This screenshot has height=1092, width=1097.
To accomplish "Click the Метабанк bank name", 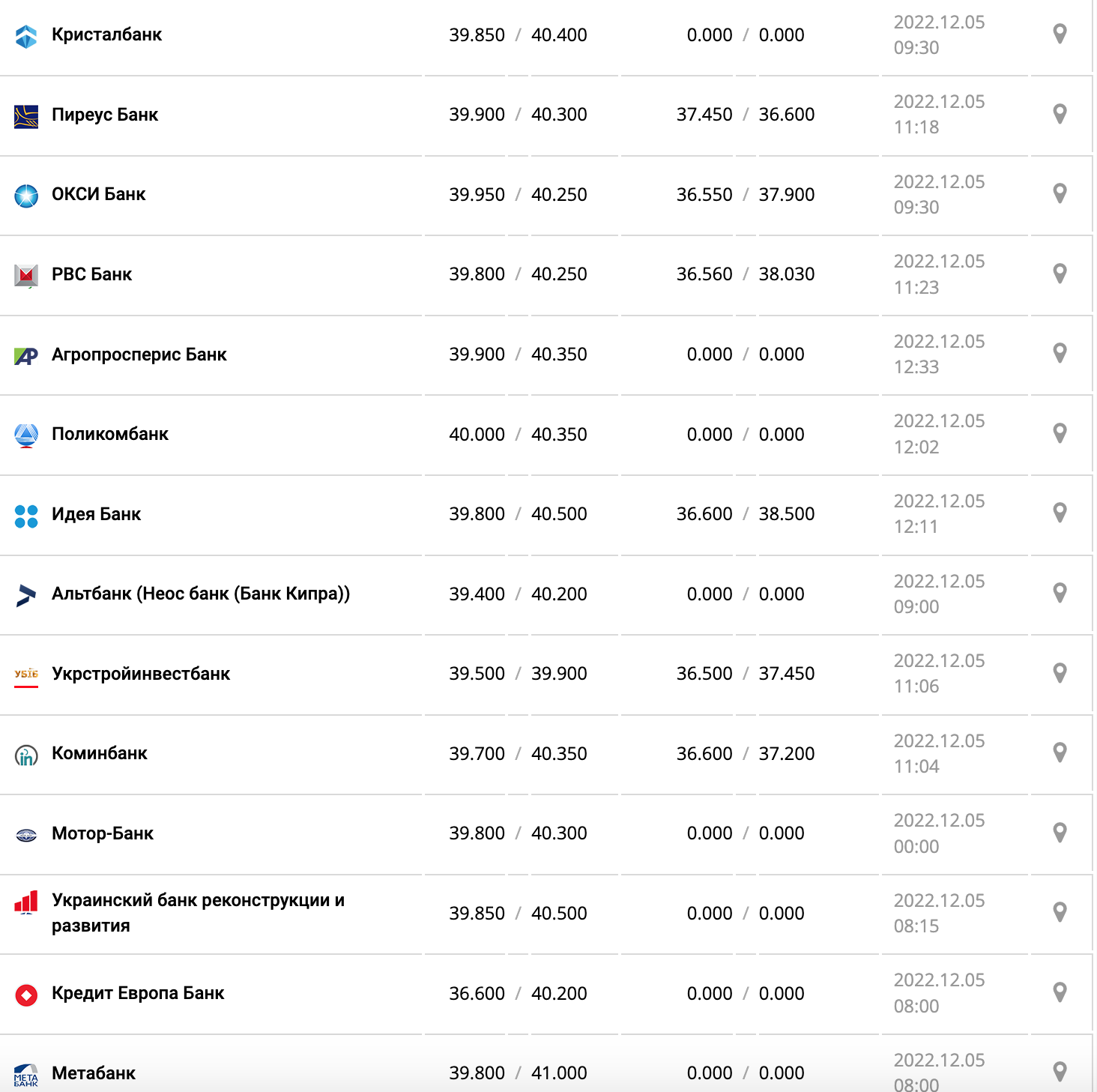I will point(94,1073).
